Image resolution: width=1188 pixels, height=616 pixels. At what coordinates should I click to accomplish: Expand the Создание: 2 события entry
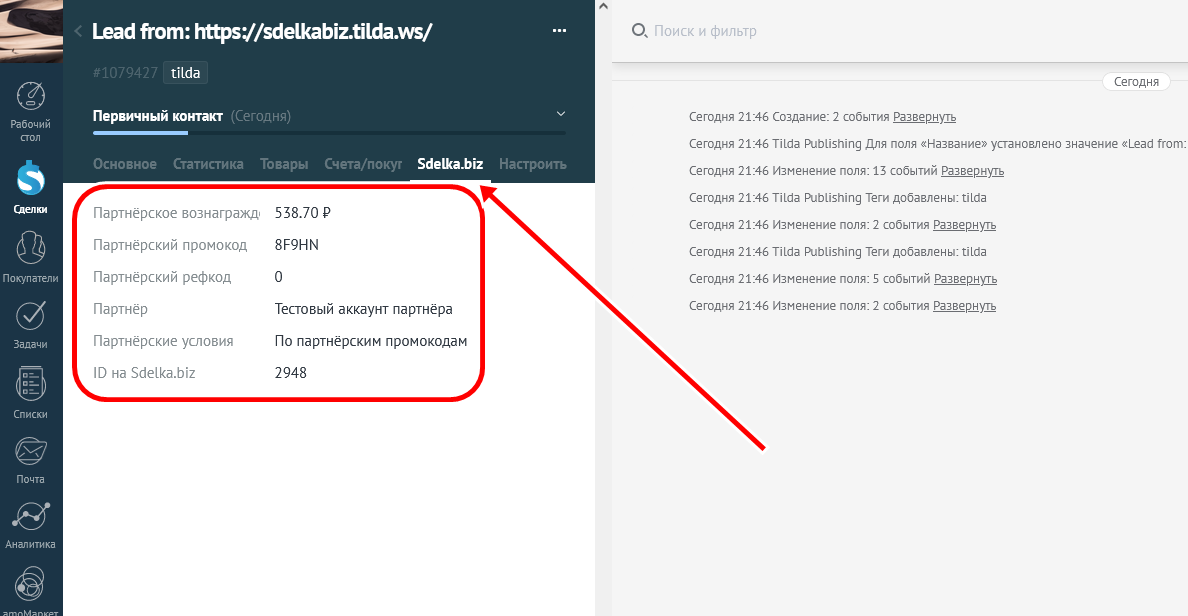tap(924, 117)
